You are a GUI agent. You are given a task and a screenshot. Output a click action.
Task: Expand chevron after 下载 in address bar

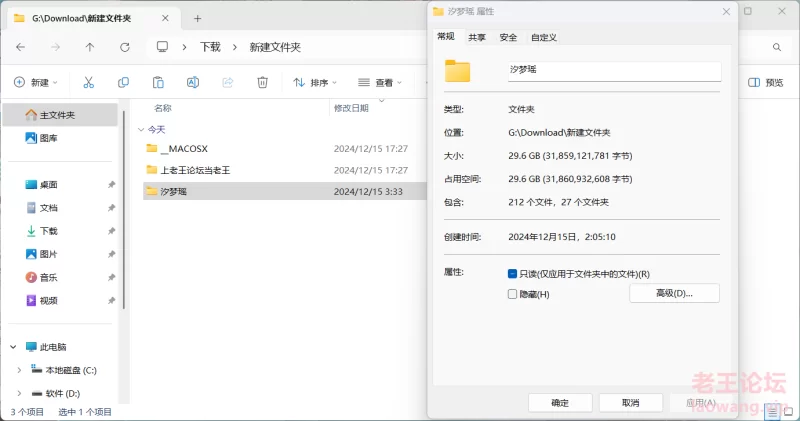(235, 47)
